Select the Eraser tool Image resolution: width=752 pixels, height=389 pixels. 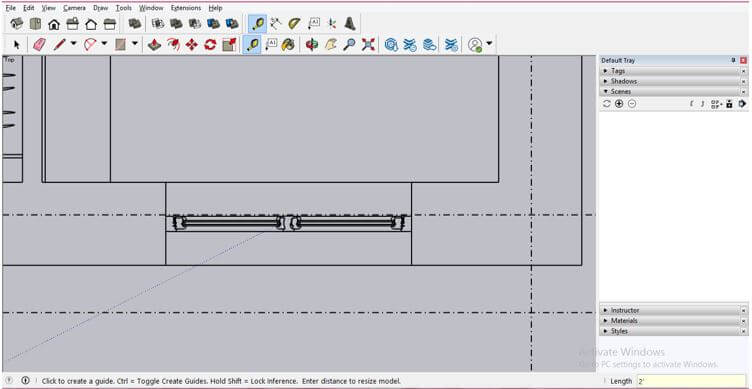coord(40,45)
